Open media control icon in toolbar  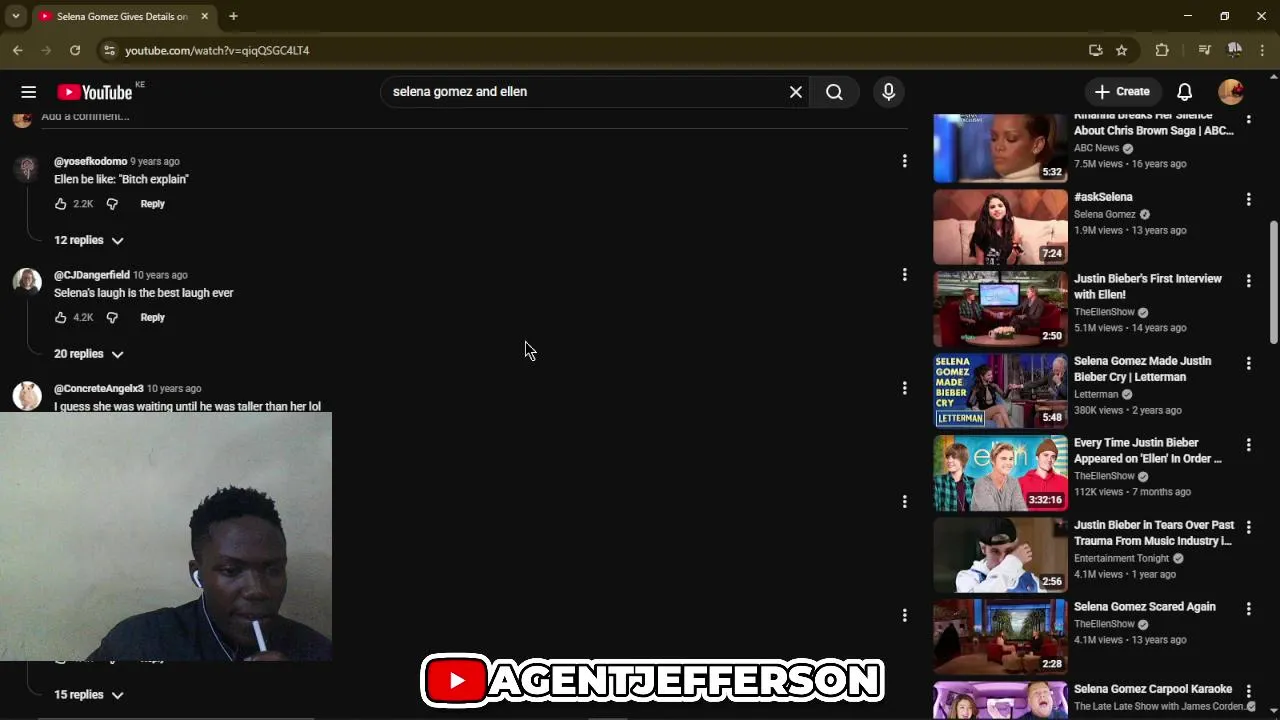(x=1205, y=50)
